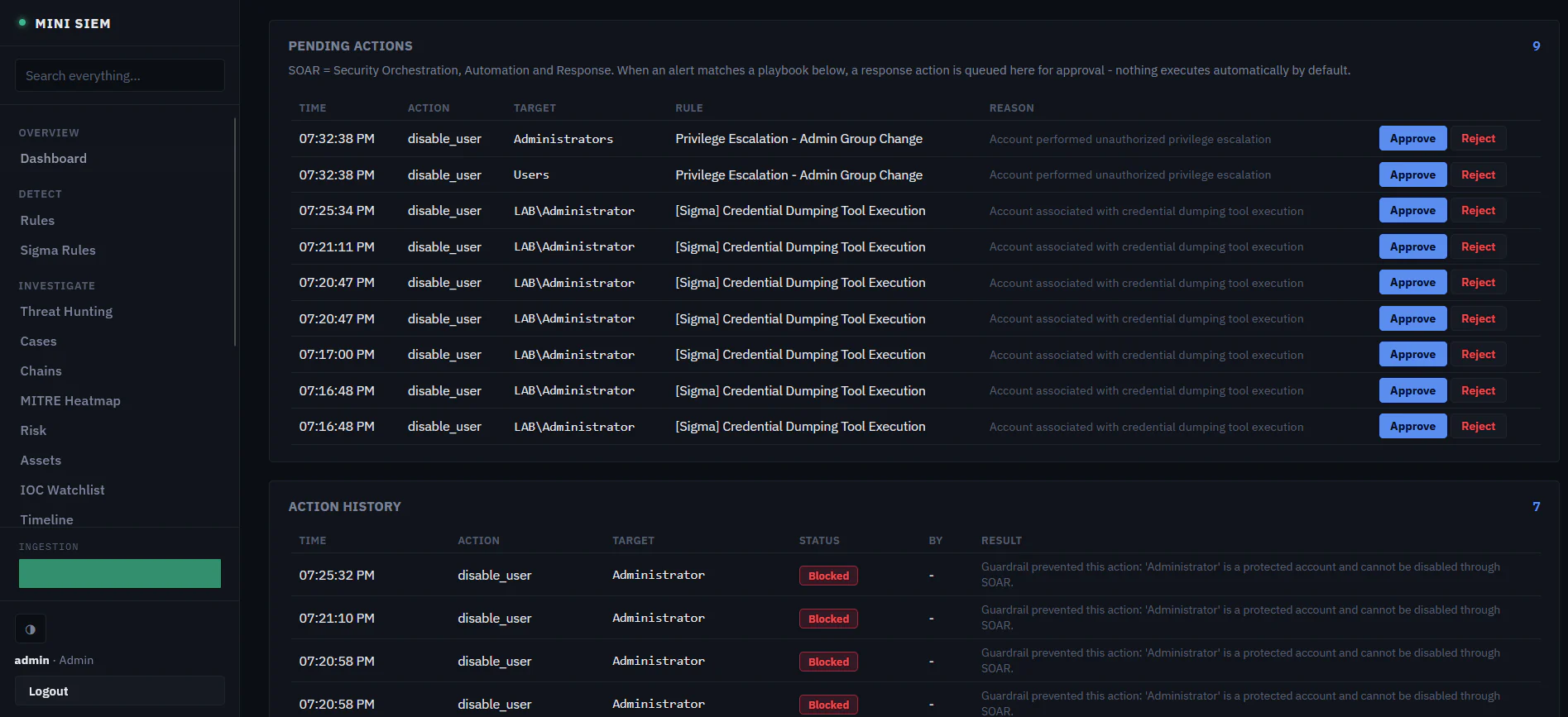Click the sidebar vertical scrollbar
The width and height of the screenshot is (1568, 717).
click(236, 232)
